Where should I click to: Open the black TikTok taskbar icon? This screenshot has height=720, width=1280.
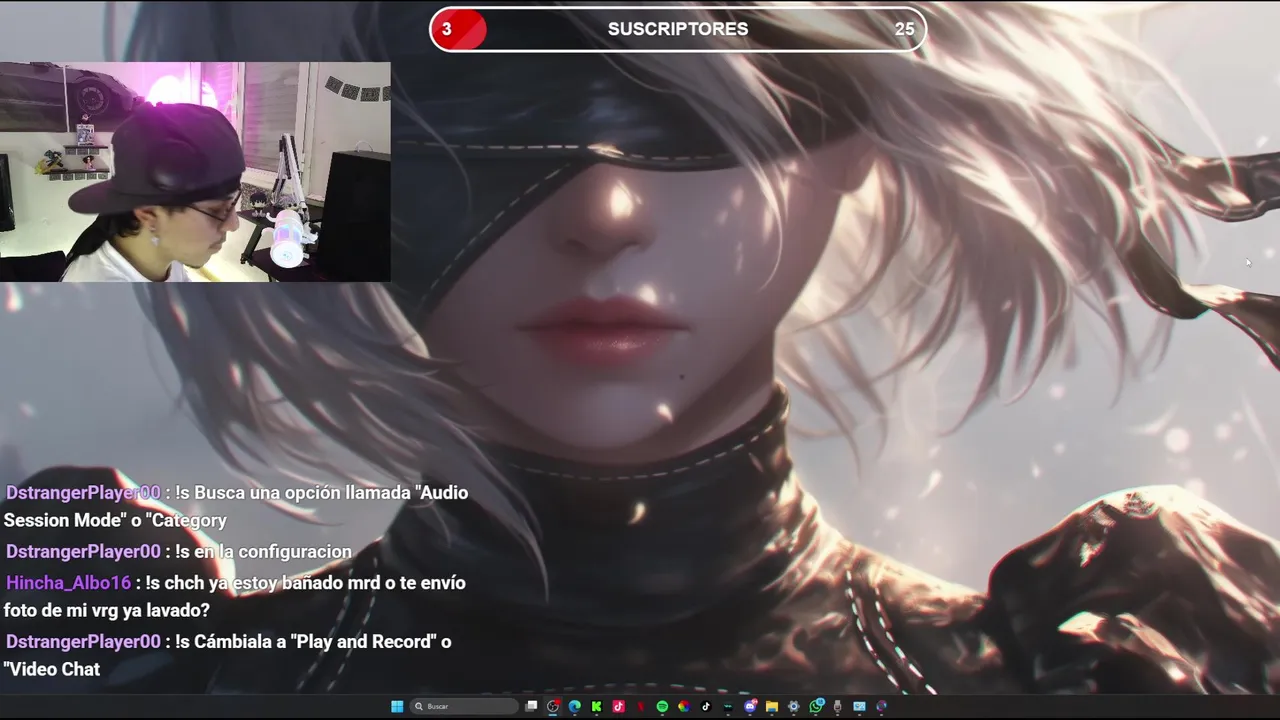pos(706,706)
